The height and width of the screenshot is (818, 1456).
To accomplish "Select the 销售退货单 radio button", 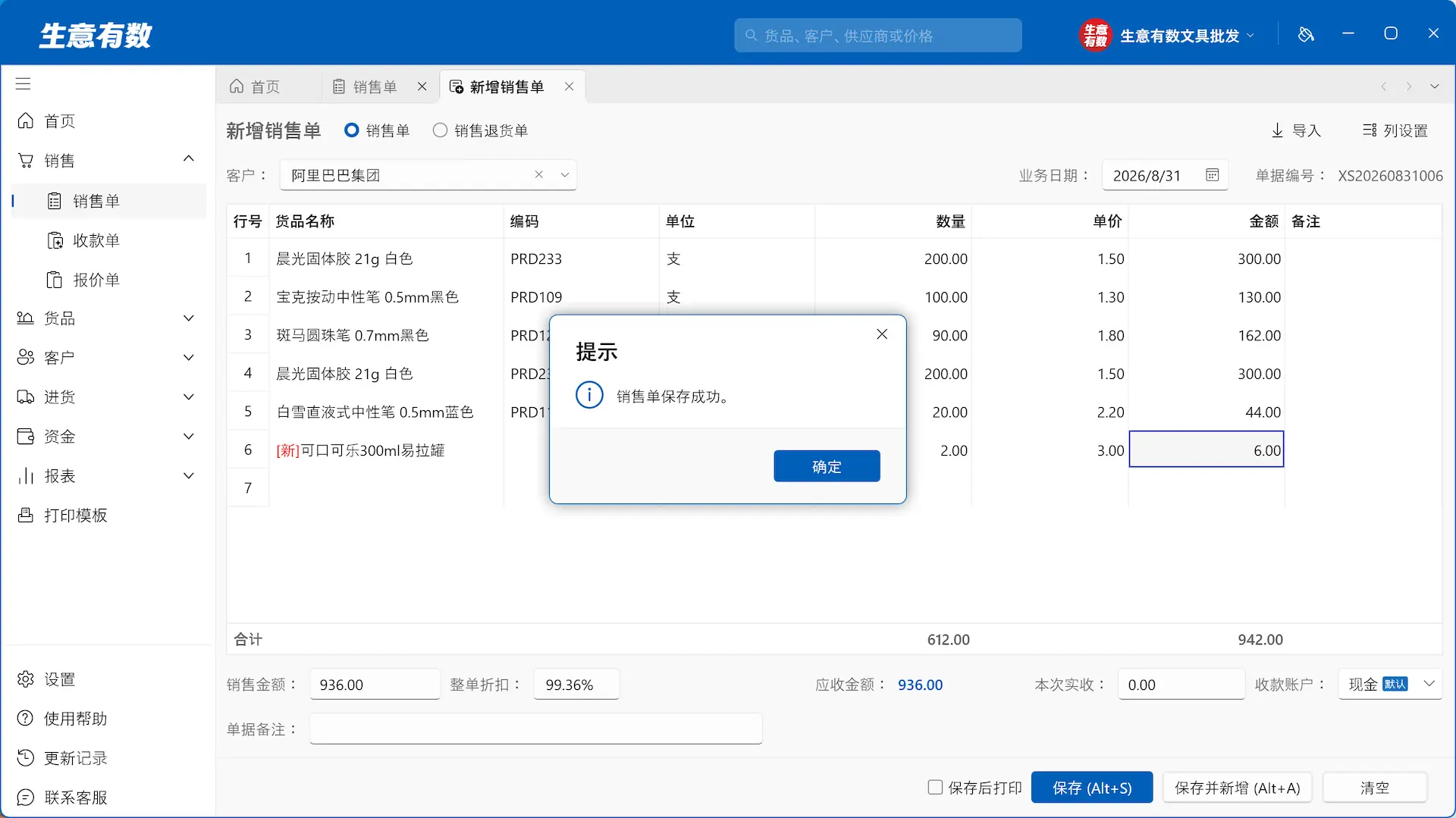I will tap(440, 130).
